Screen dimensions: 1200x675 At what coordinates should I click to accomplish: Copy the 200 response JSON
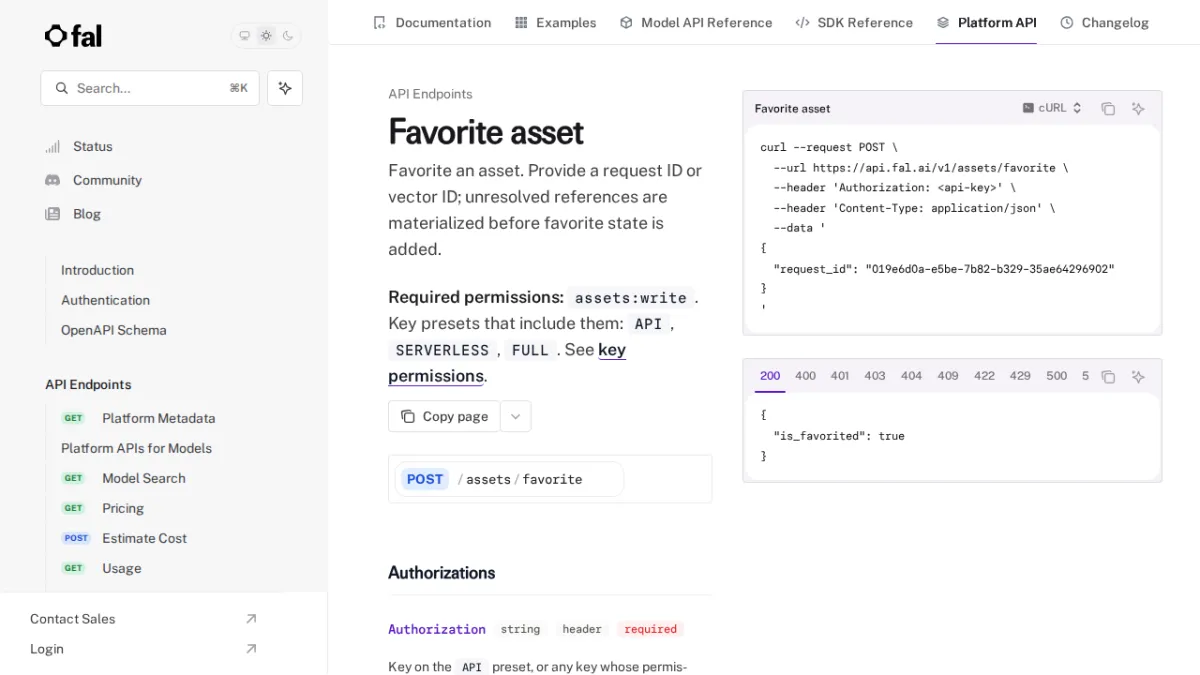point(1108,377)
